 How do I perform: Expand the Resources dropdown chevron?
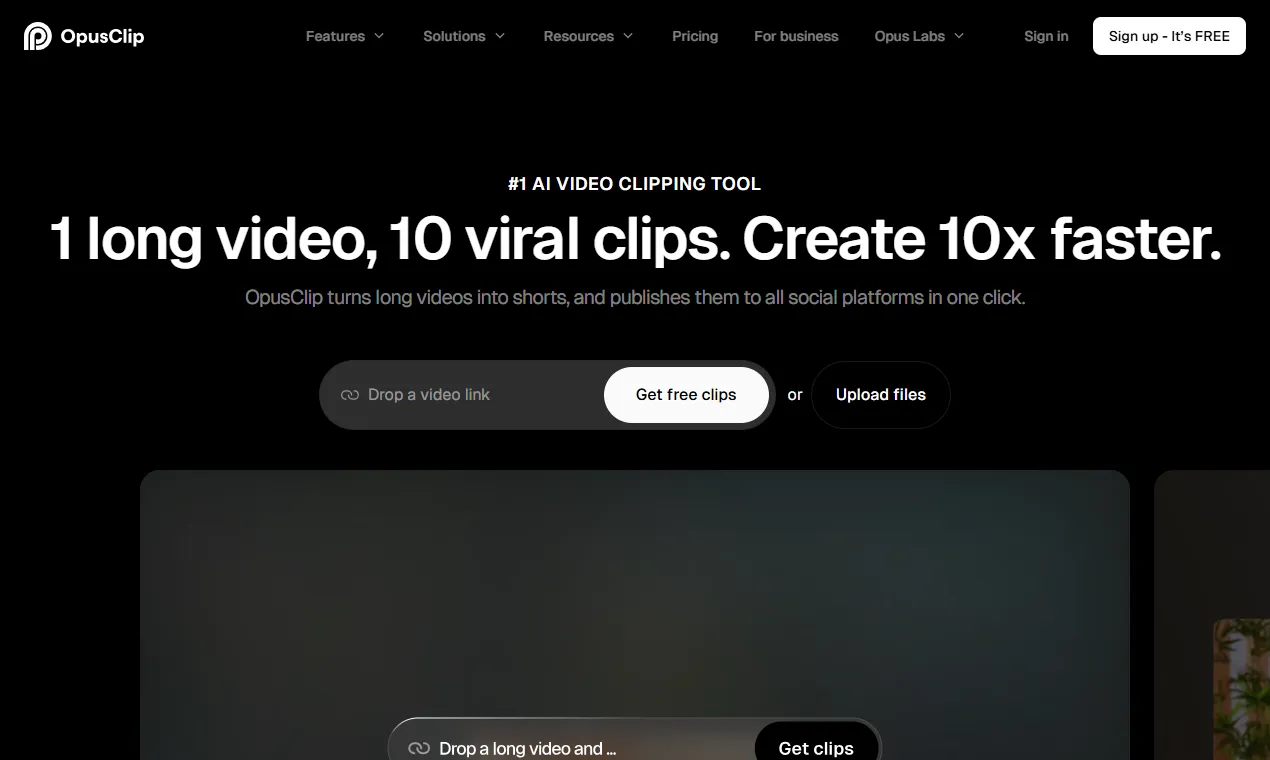click(628, 36)
